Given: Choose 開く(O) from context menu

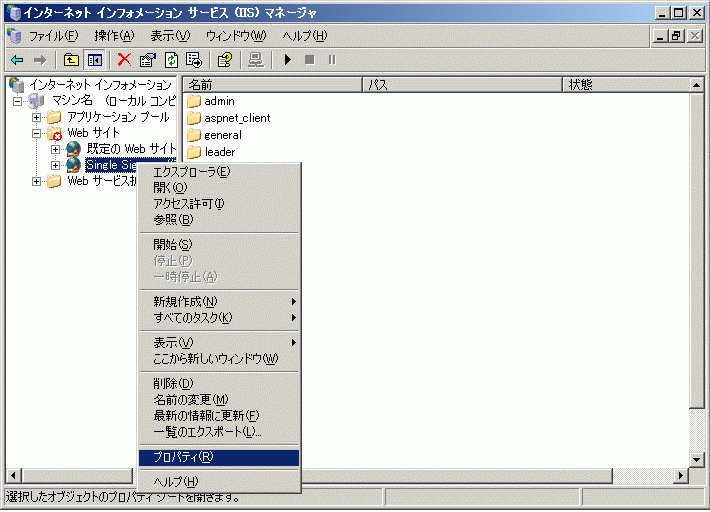Looking at the screenshot, I should [x=219, y=188].
